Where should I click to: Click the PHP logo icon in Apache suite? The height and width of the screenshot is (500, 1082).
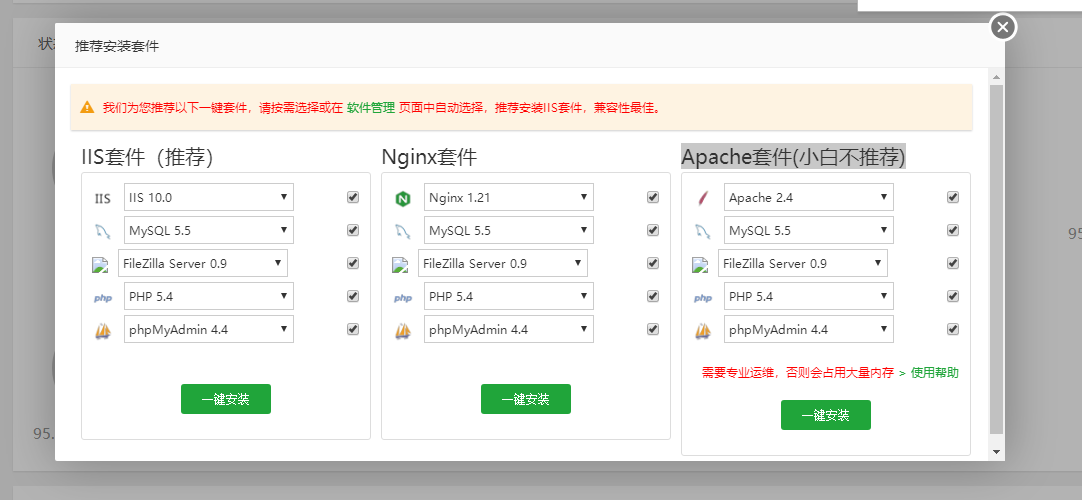702,298
